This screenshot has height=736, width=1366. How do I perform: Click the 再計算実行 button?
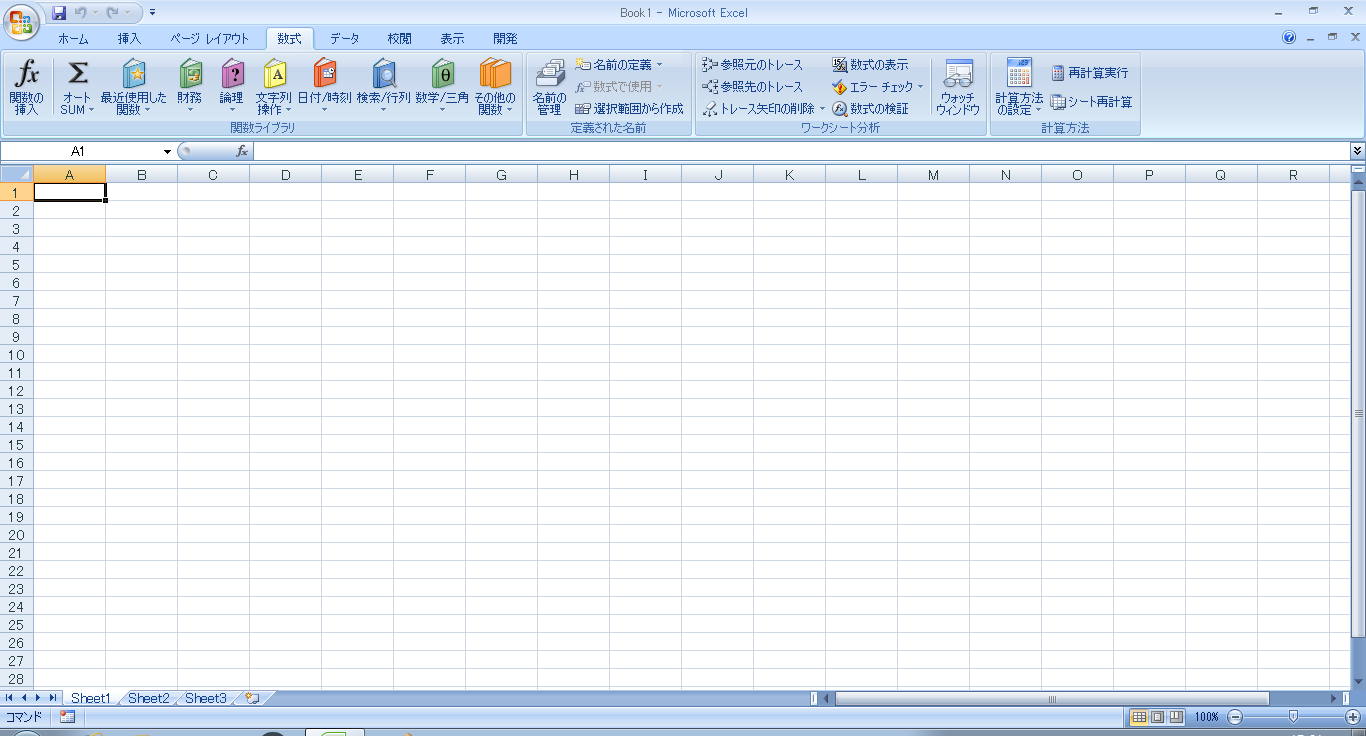point(1089,73)
